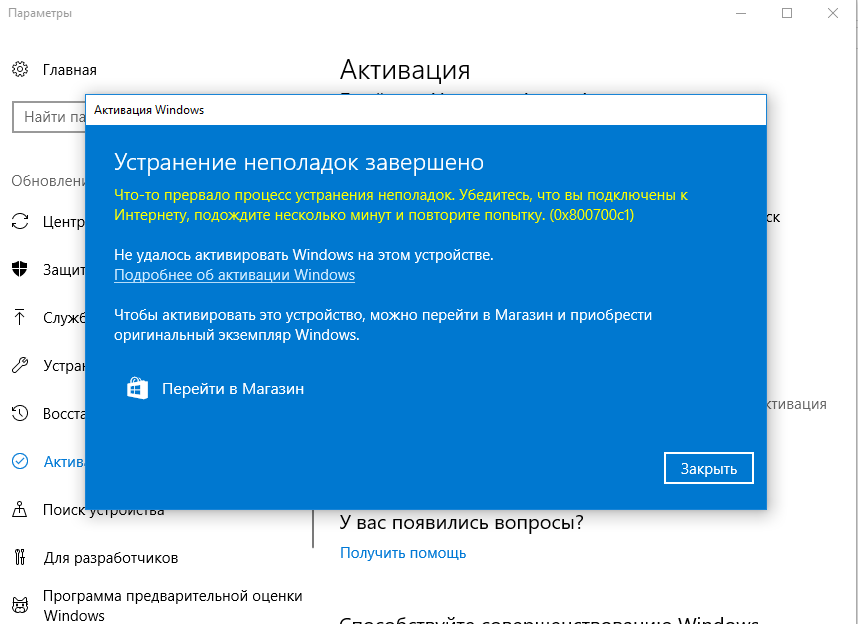Click Перейти в Магазин button

coord(215,389)
